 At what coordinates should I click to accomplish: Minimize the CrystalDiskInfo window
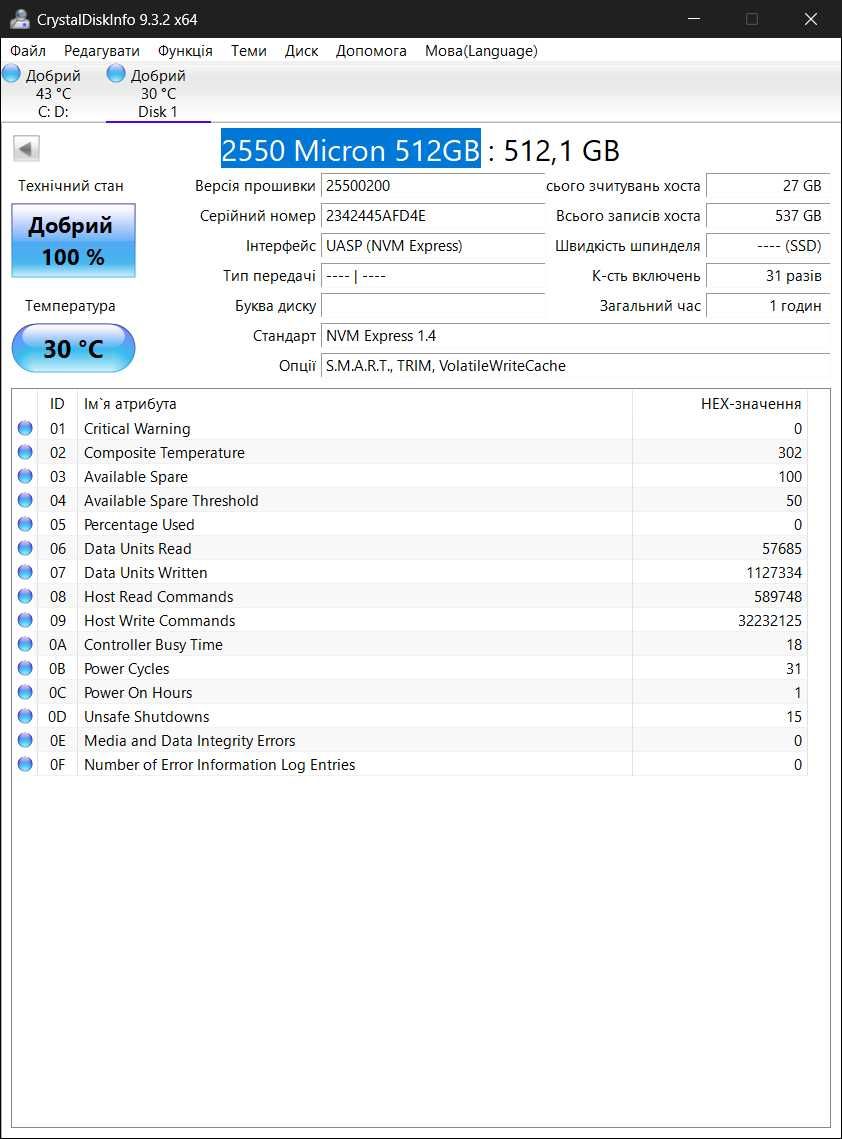tap(694, 19)
